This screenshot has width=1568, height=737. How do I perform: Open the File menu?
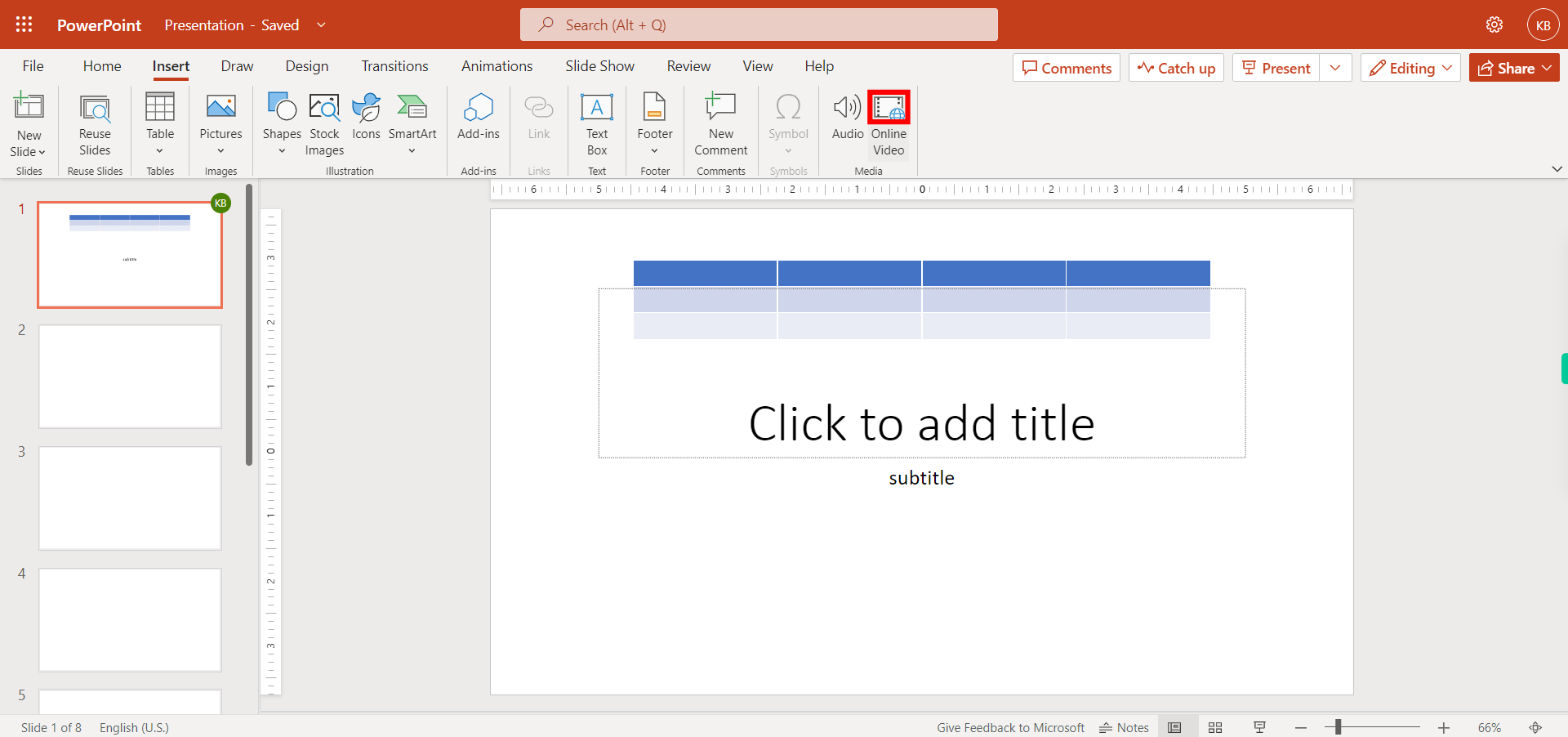tap(33, 66)
